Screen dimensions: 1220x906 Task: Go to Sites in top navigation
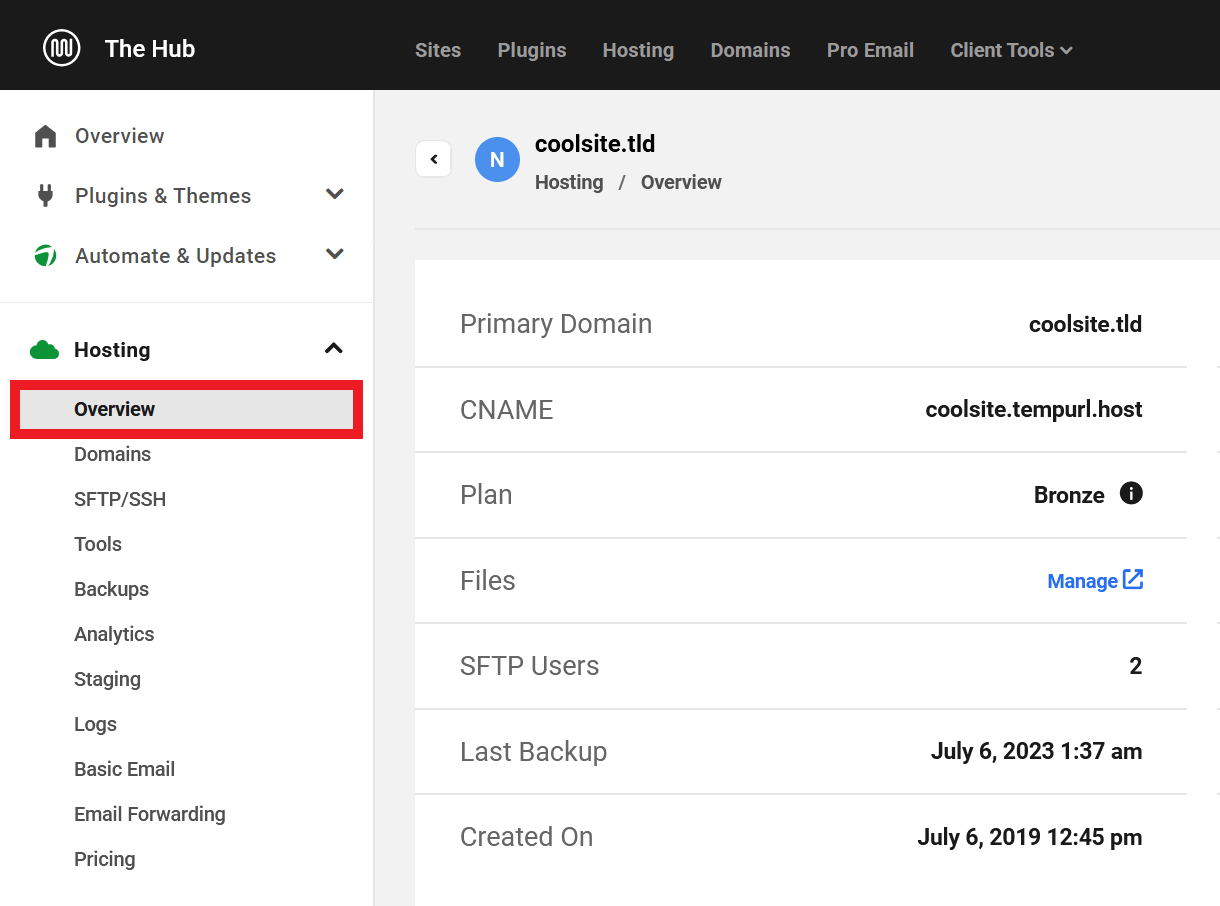pos(438,50)
